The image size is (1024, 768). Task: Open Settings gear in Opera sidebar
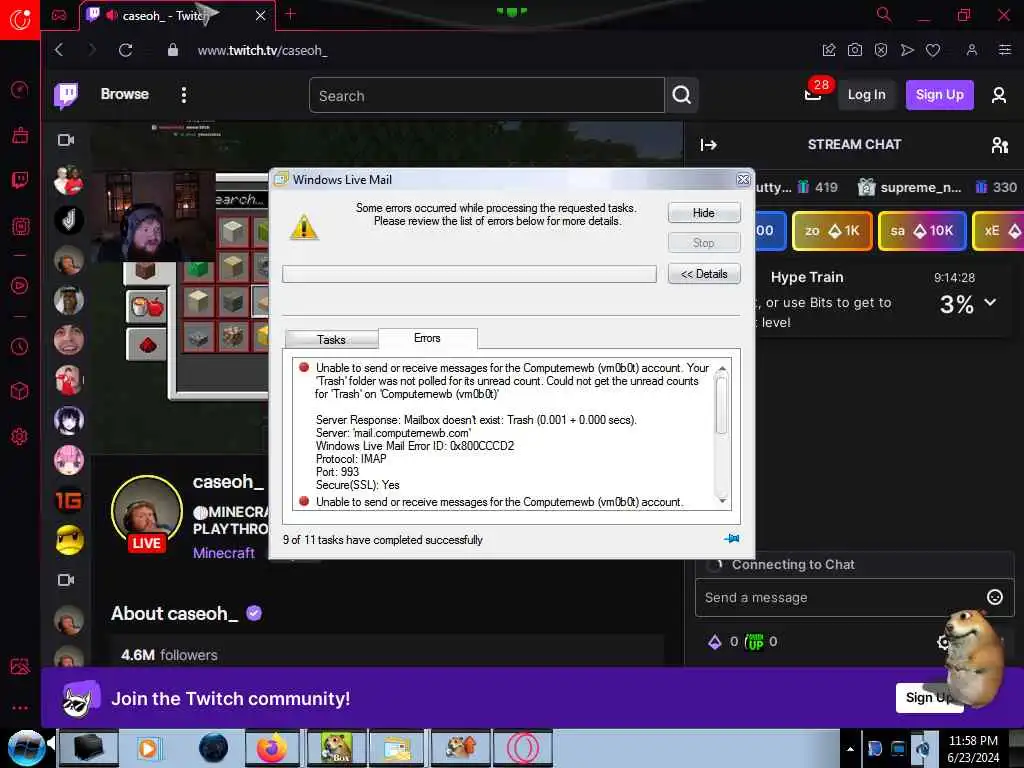[20, 436]
